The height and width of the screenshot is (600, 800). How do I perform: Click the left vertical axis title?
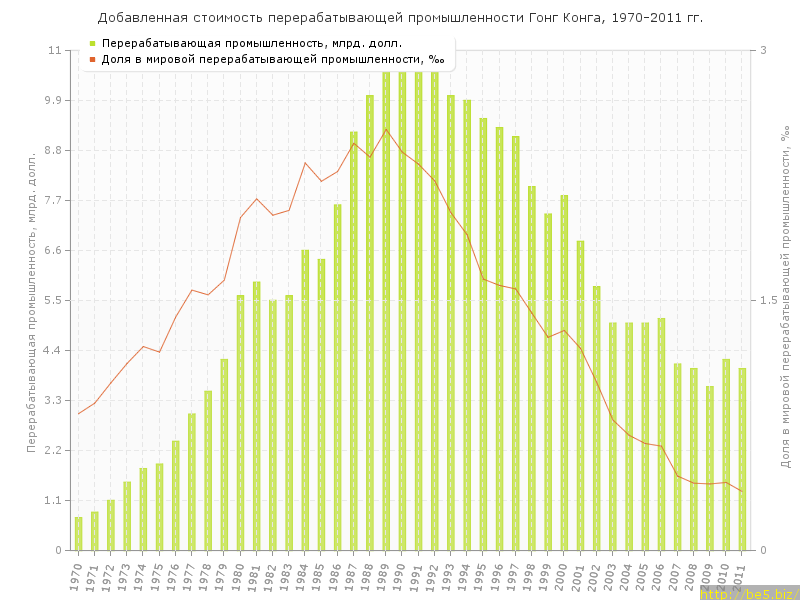(x=31, y=300)
